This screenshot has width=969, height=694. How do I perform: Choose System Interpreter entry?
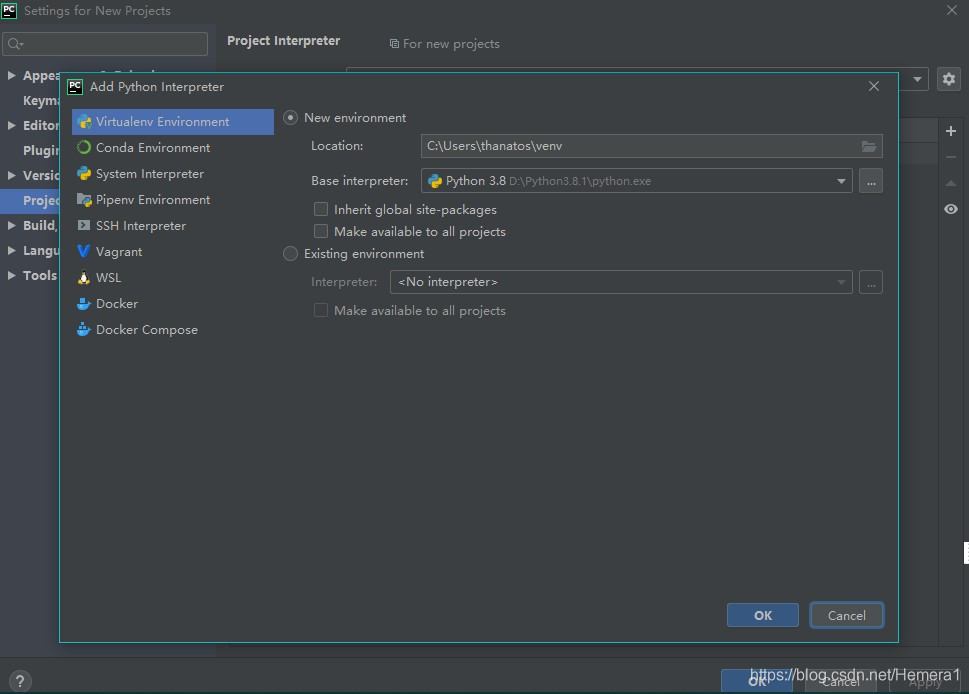pyautogui.click(x=172, y=174)
